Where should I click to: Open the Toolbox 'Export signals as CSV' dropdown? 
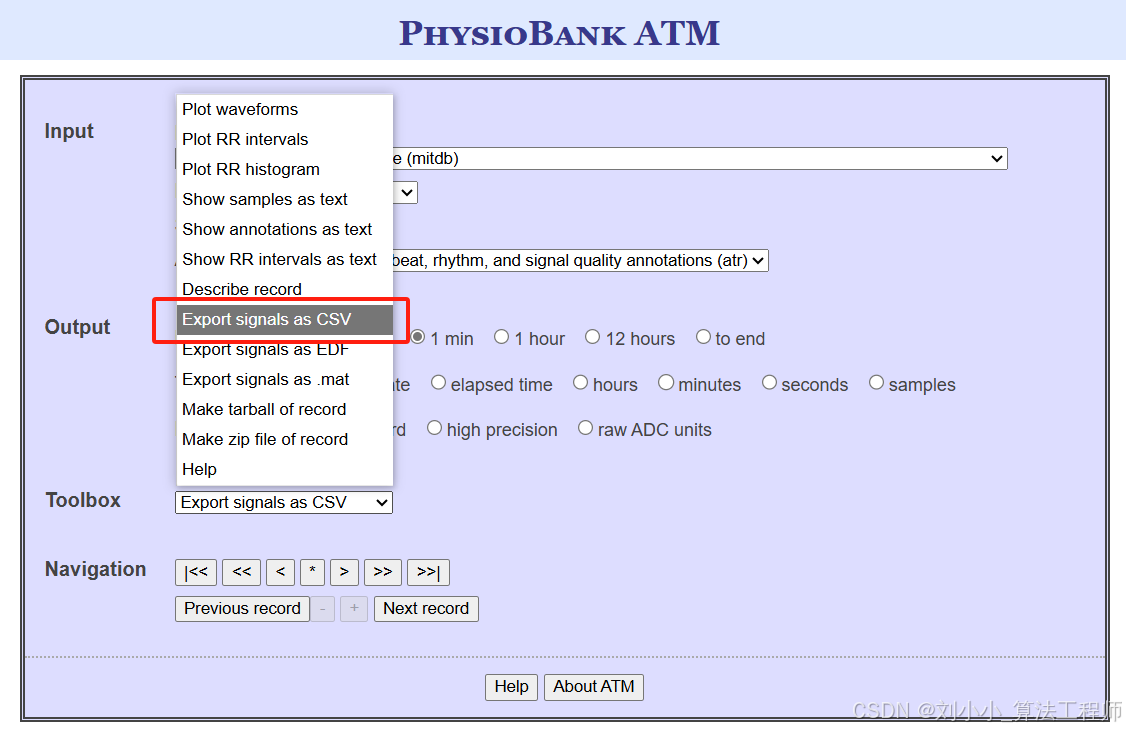coord(284,503)
